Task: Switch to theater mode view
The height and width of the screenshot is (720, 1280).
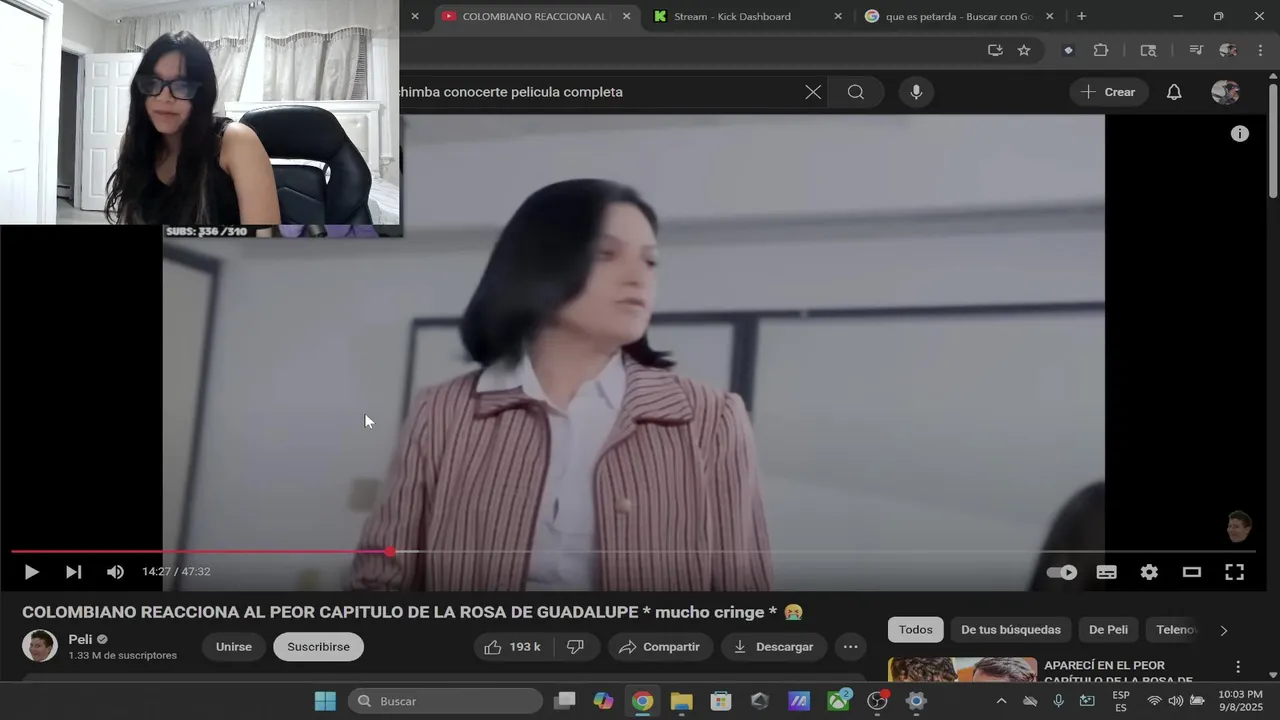Action: [1192, 572]
